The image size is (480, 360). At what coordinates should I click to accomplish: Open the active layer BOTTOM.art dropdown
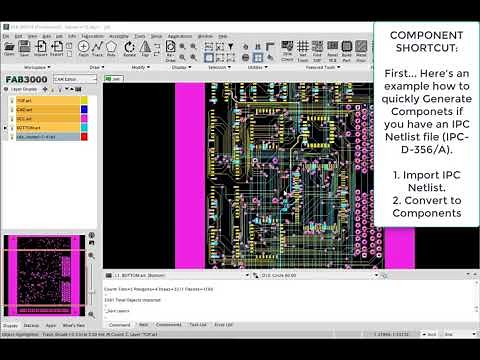[x=247, y=275]
